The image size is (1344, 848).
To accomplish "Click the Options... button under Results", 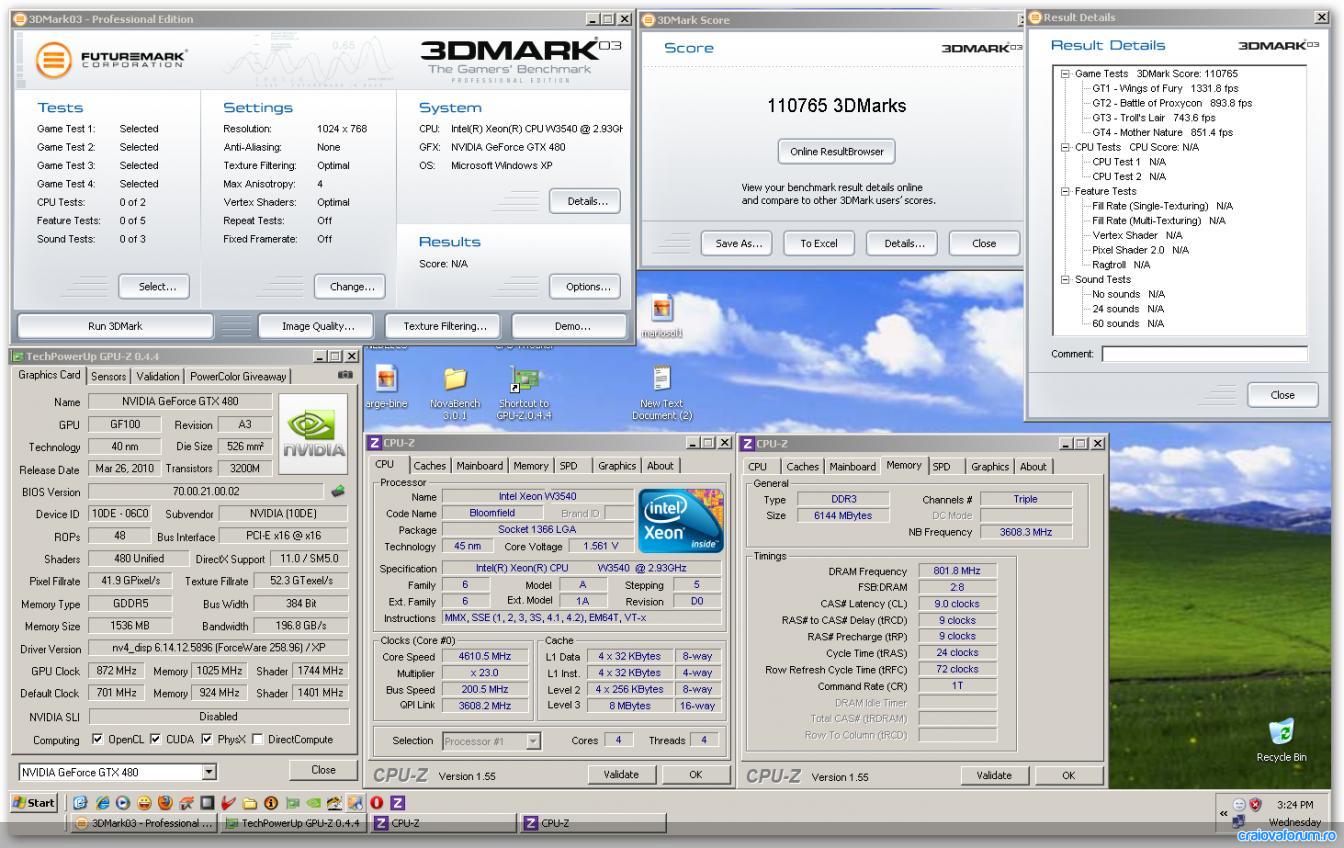I will [584, 286].
